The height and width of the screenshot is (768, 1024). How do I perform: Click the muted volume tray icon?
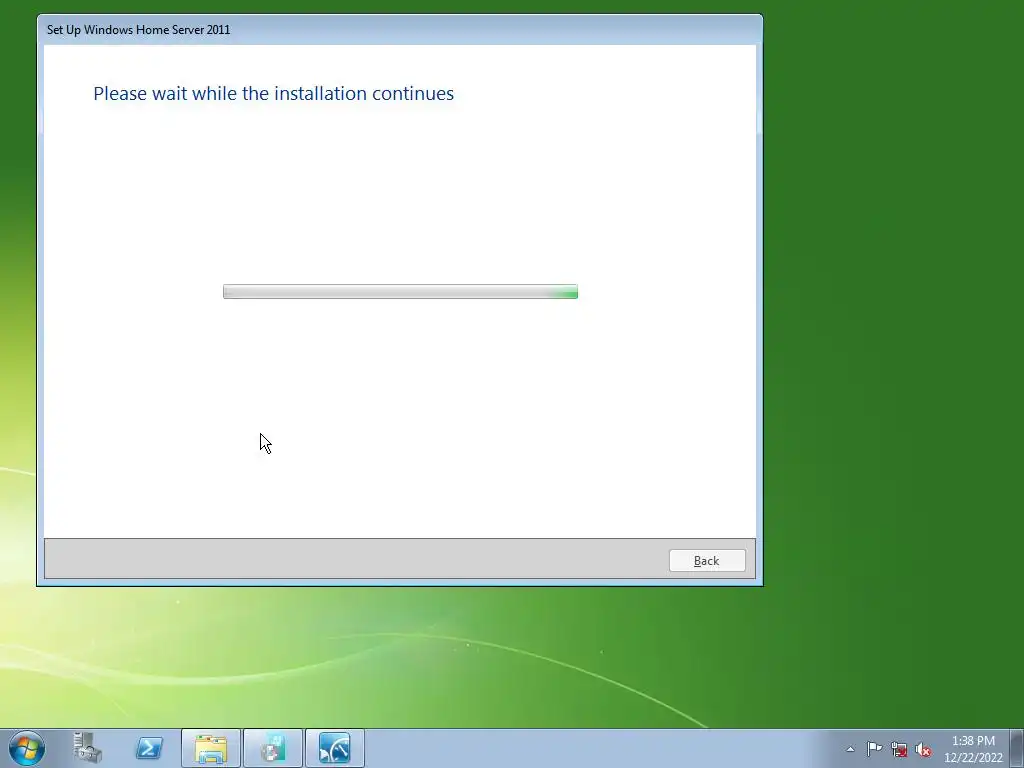pos(923,749)
